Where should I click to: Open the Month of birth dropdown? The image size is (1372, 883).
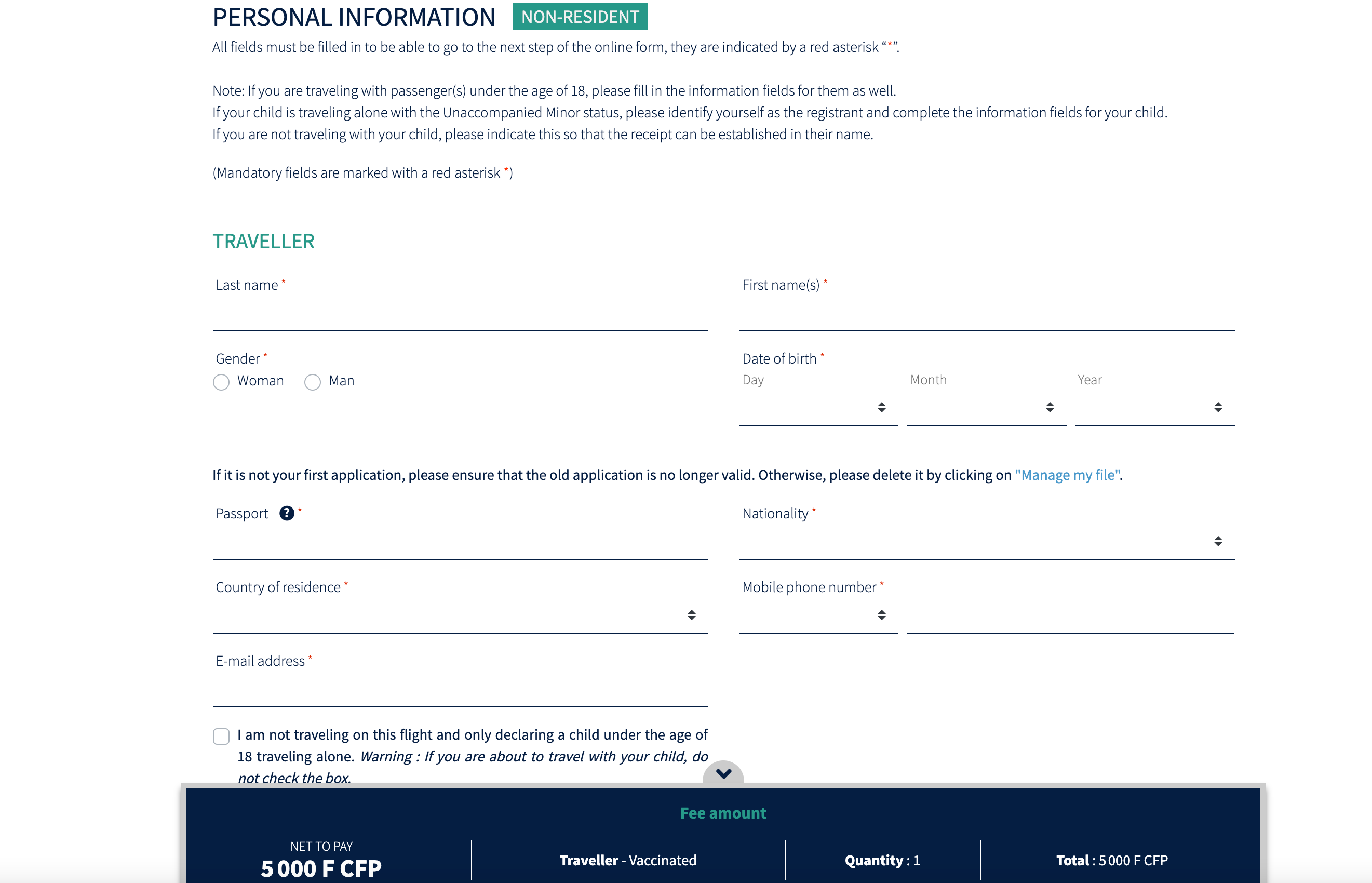pyautogui.click(x=986, y=407)
